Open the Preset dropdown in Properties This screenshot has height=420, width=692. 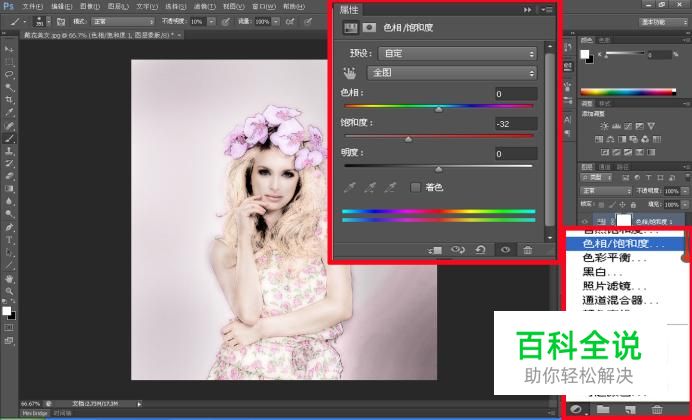[457, 54]
